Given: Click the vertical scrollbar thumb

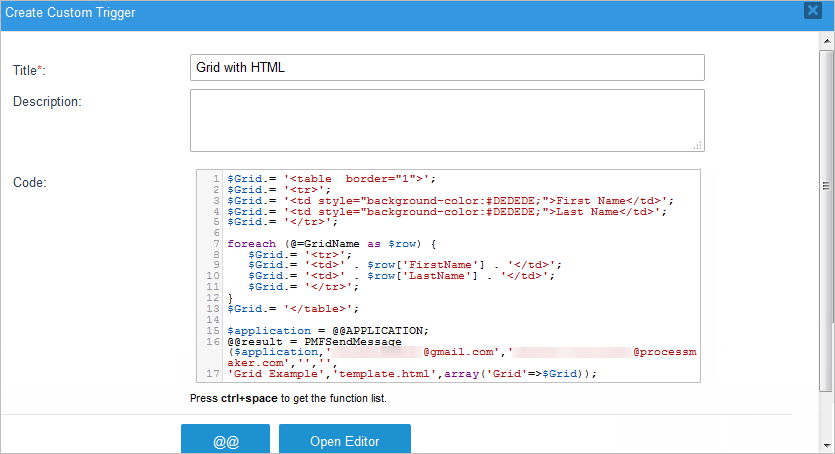Looking at the screenshot, I should tap(826, 185).
